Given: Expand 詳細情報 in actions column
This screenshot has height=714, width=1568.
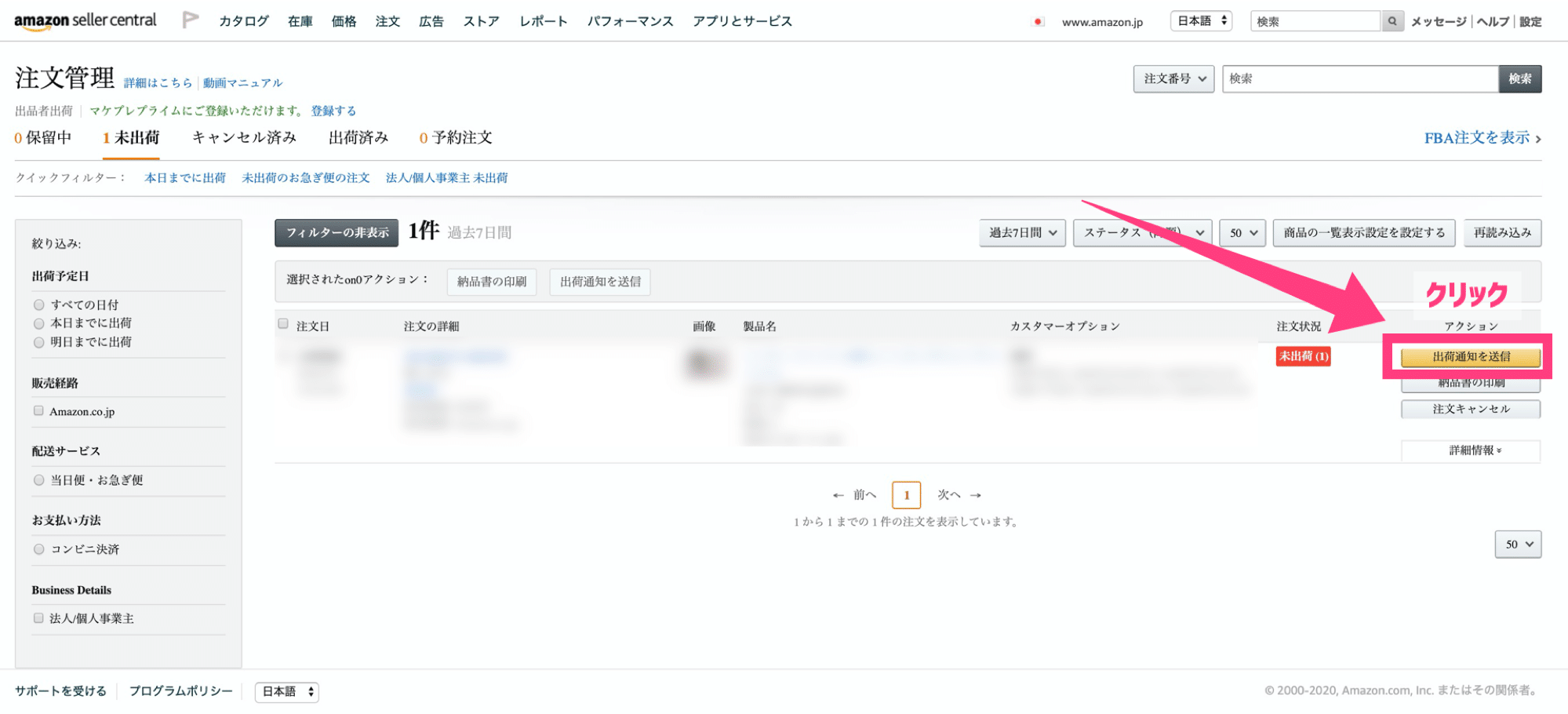Looking at the screenshot, I should click(x=1471, y=450).
